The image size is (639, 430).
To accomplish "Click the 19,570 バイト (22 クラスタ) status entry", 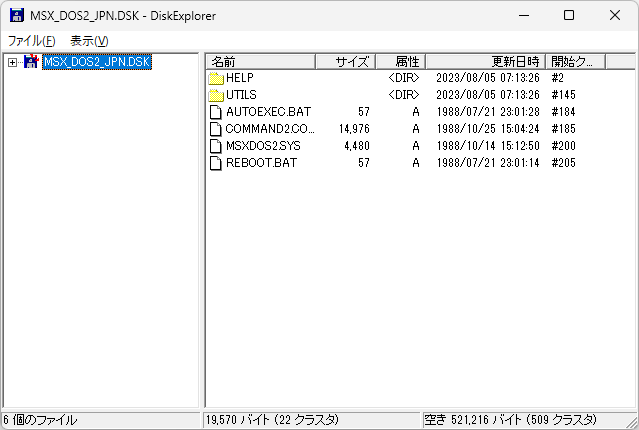I will tap(311, 420).
